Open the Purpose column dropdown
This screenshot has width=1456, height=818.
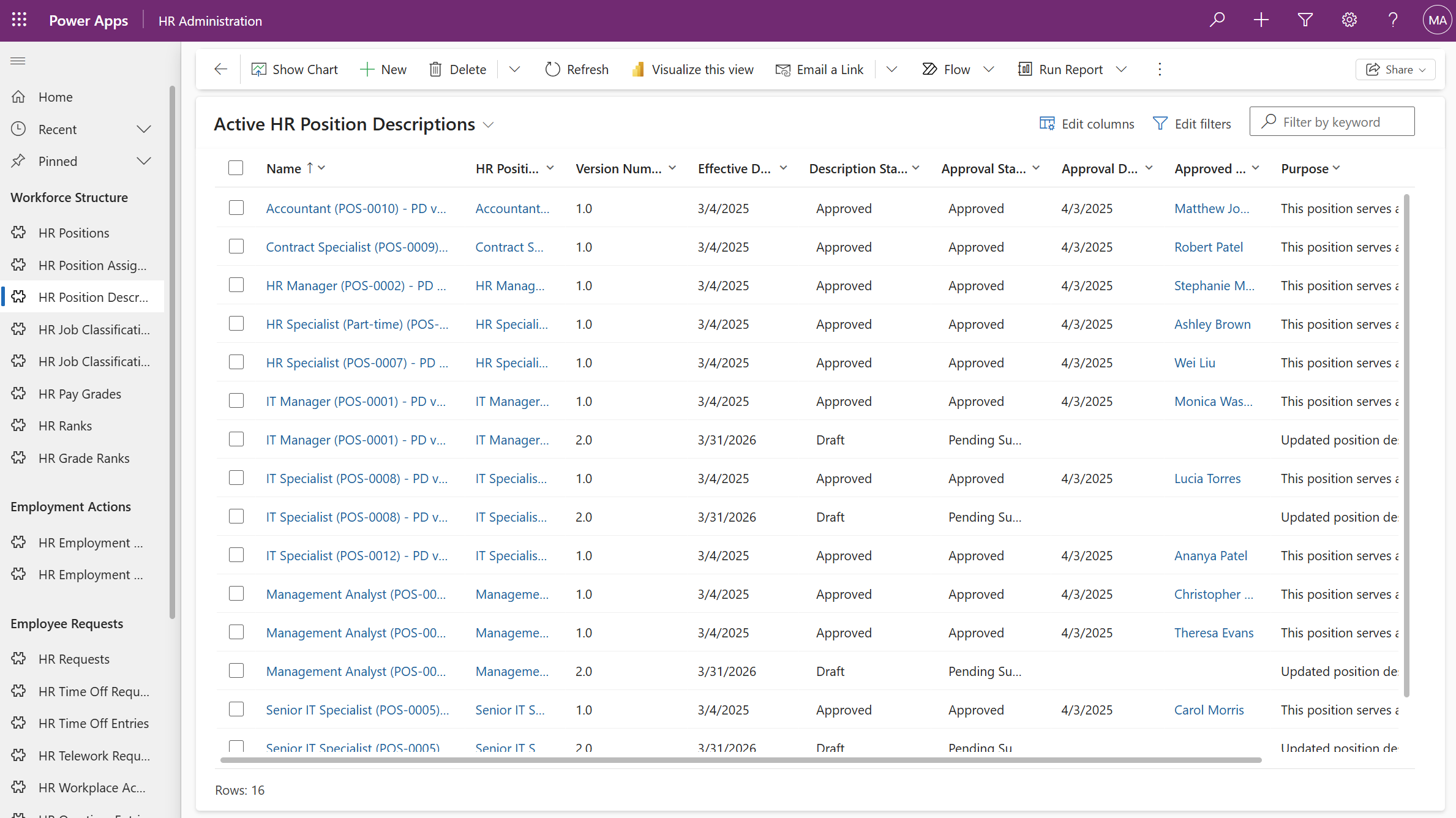pyautogui.click(x=1336, y=168)
